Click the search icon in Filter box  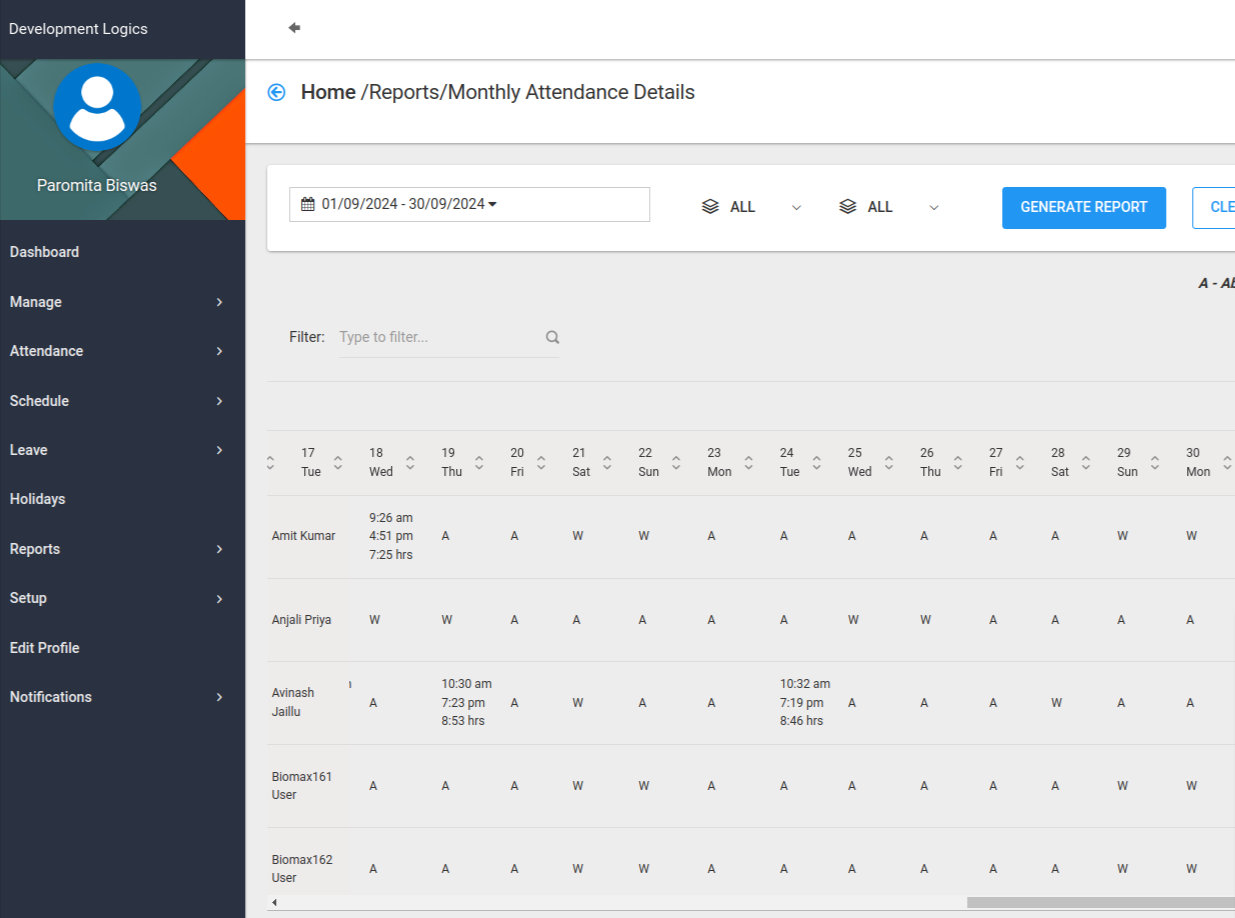click(552, 337)
